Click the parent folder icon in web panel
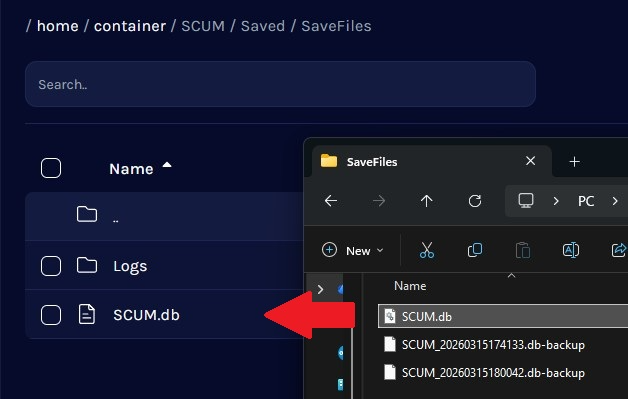Screen dimensions: 628x399 tap(87, 214)
